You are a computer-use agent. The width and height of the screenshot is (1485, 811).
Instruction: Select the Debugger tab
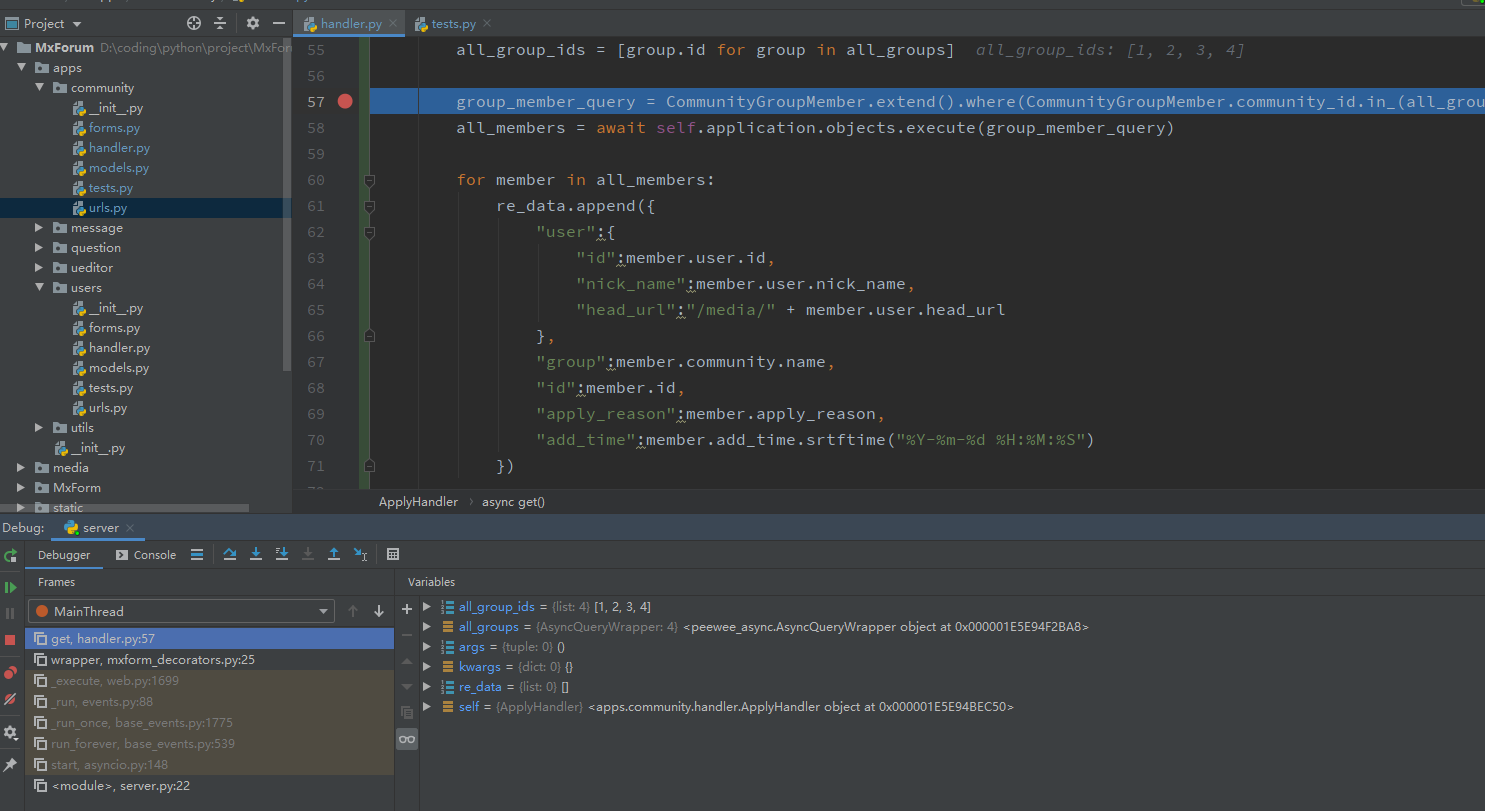64,555
